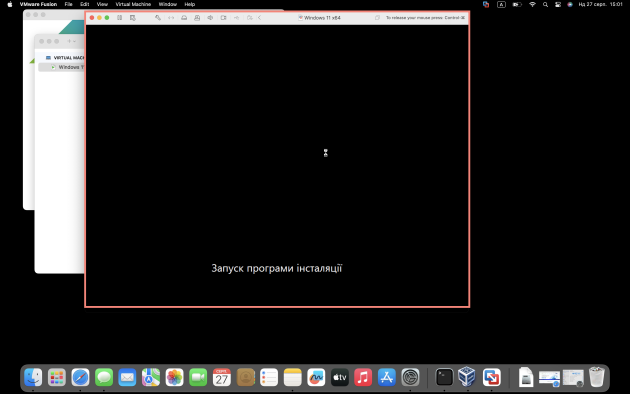Open Control Center
This screenshot has height=394, width=630.
point(558,4)
